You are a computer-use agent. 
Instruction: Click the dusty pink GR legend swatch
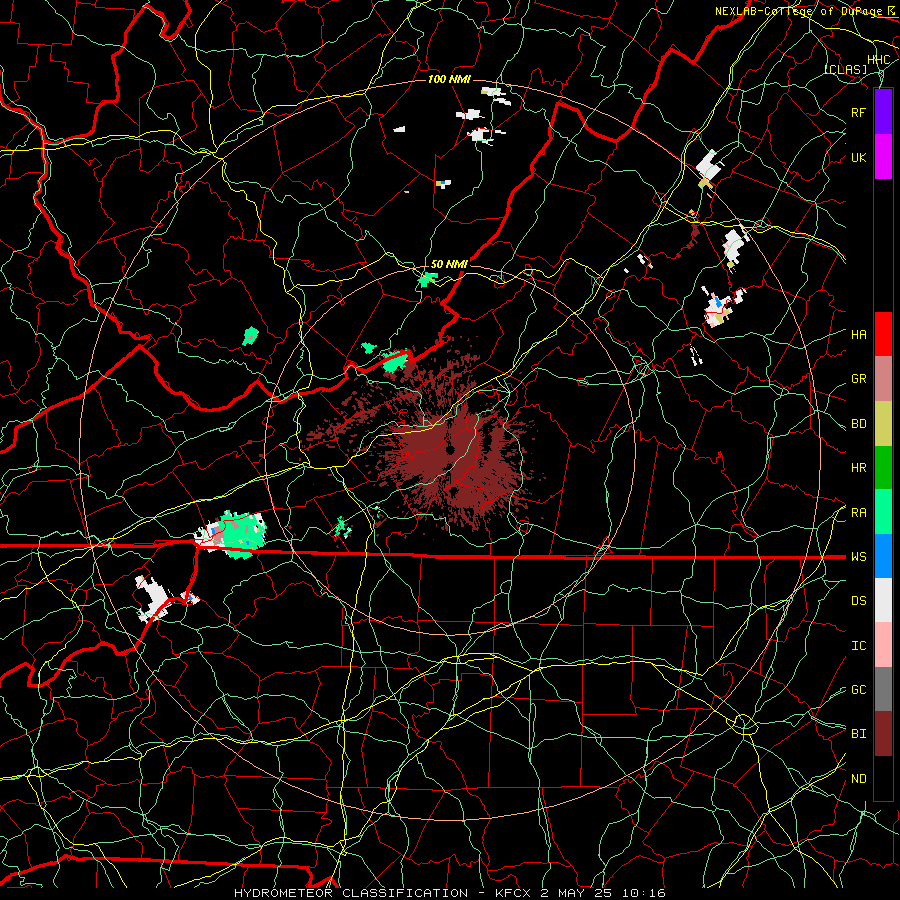883,378
